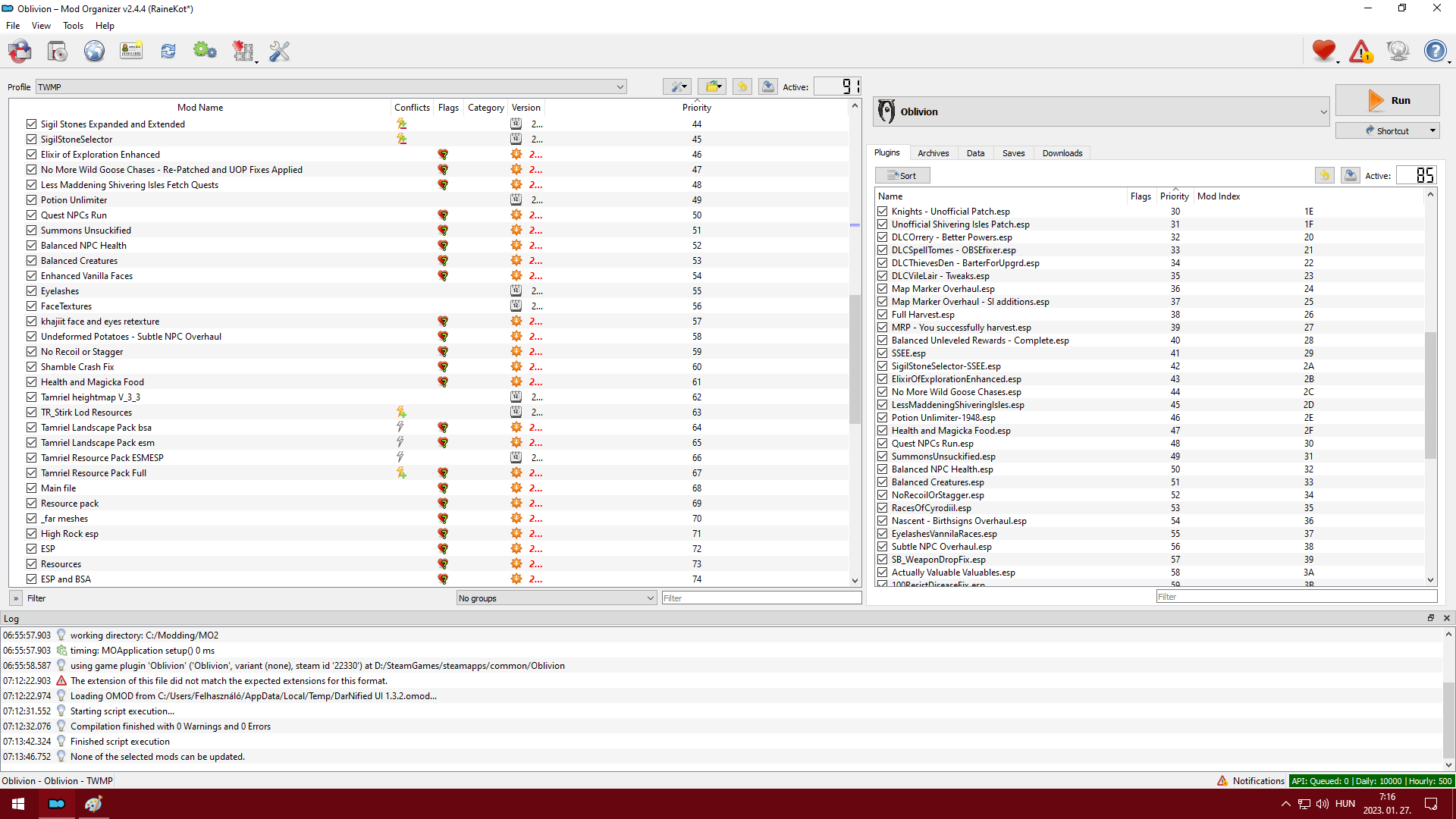Open Windows notification center icon
Screen dimensions: 1456x819
click(1431, 804)
